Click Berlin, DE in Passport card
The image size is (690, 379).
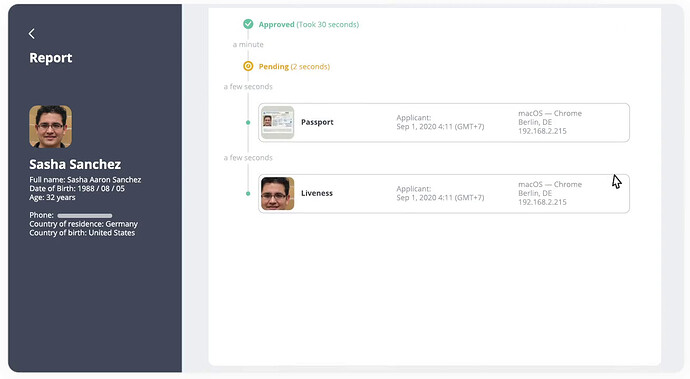click(x=535, y=122)
